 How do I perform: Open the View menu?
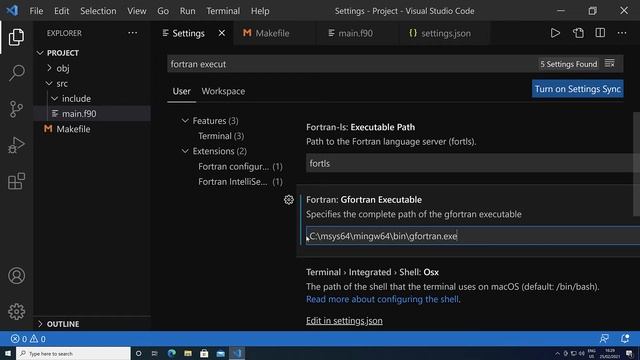point(136,11)
